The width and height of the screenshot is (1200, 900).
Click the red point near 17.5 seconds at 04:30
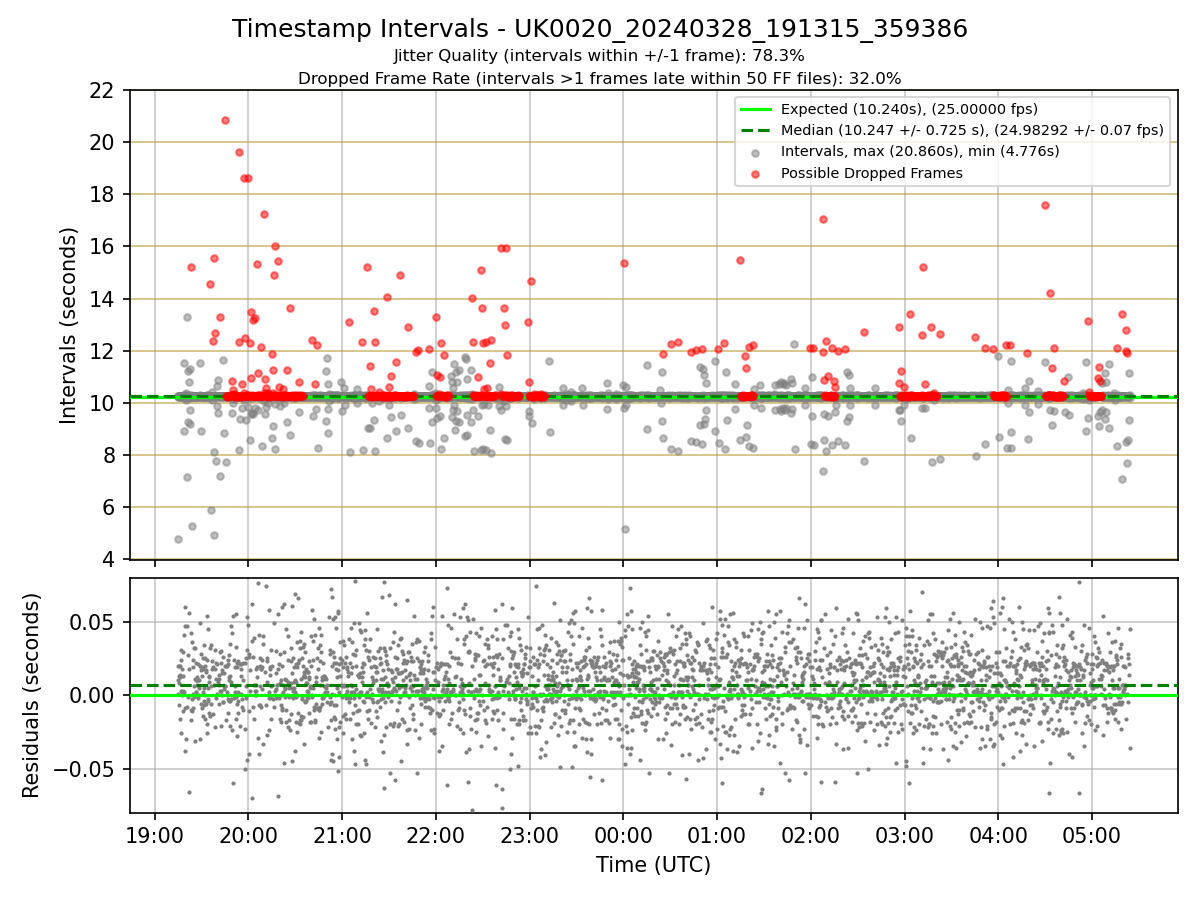(1045, 205)
